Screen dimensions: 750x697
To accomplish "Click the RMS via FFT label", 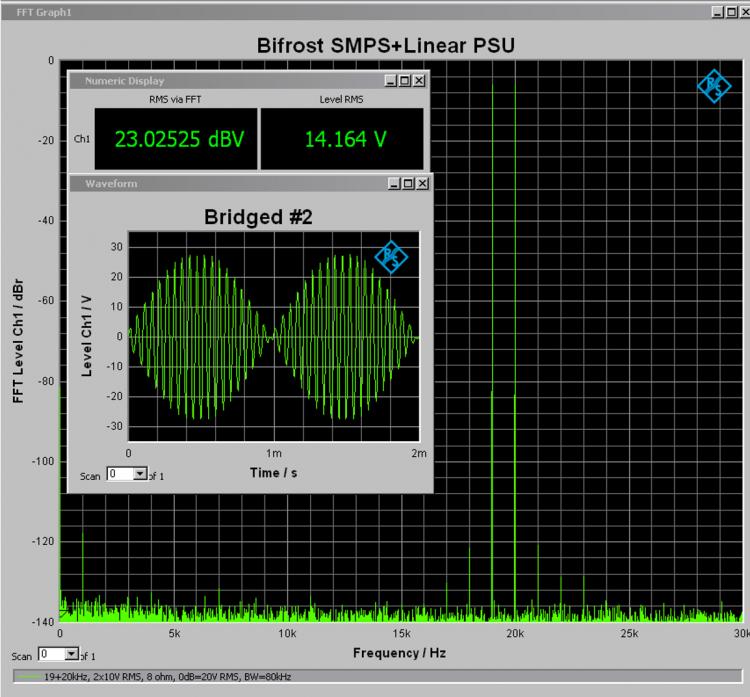I will click(175, 100).
